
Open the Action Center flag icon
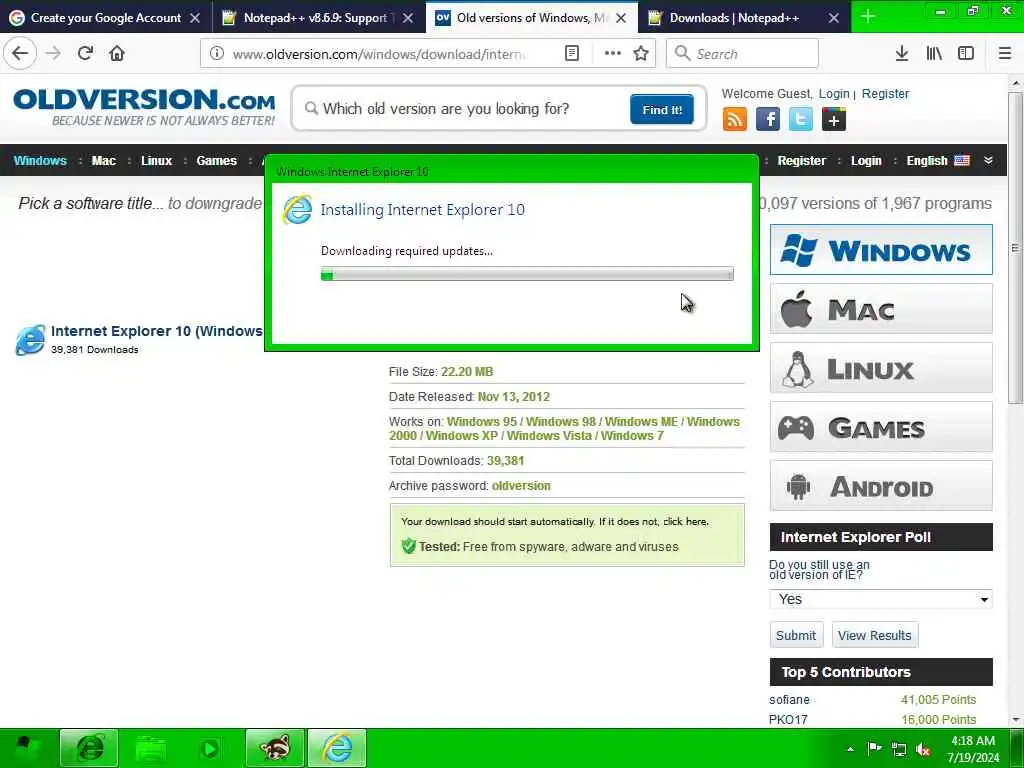[874, 748]
